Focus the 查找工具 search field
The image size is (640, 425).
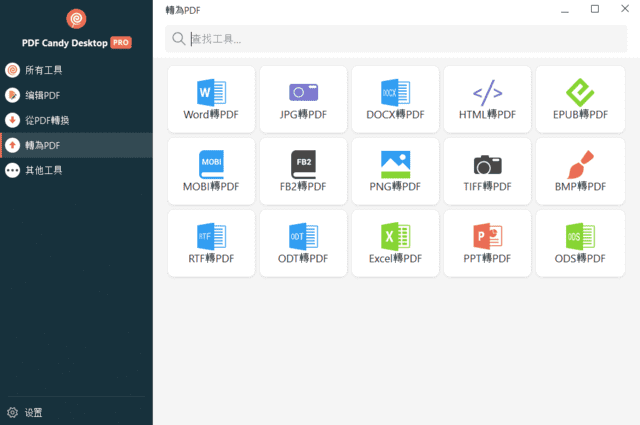coord(400,39)
